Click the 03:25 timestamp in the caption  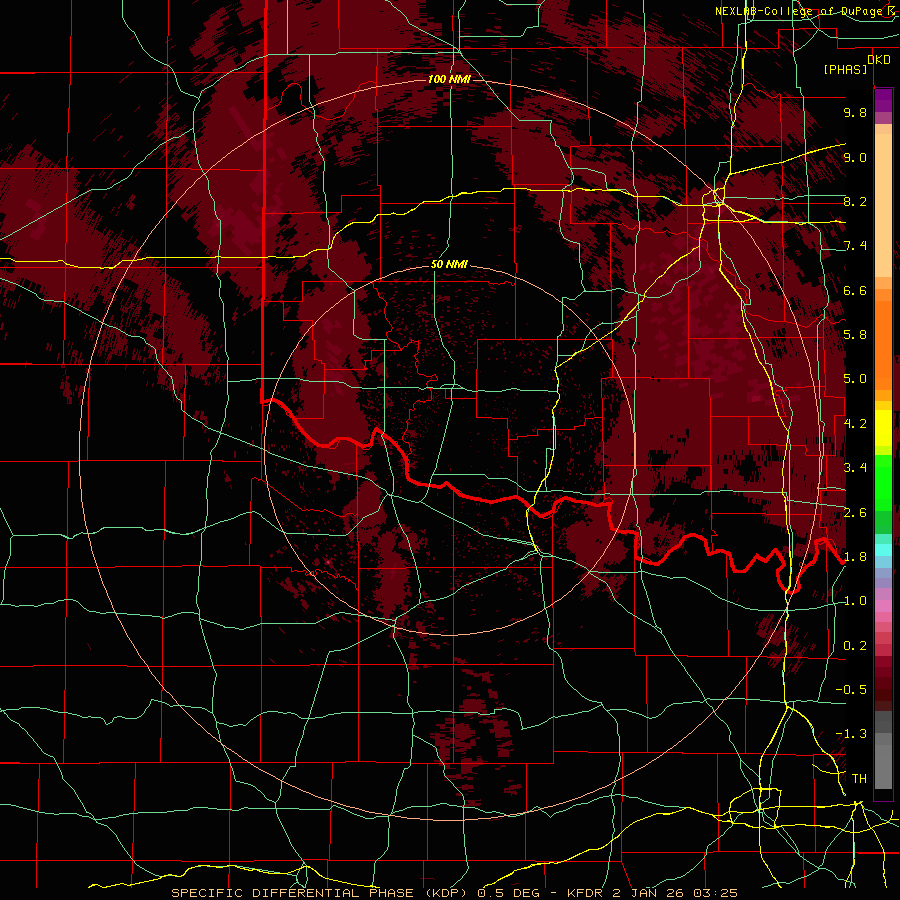pos(715,893)
